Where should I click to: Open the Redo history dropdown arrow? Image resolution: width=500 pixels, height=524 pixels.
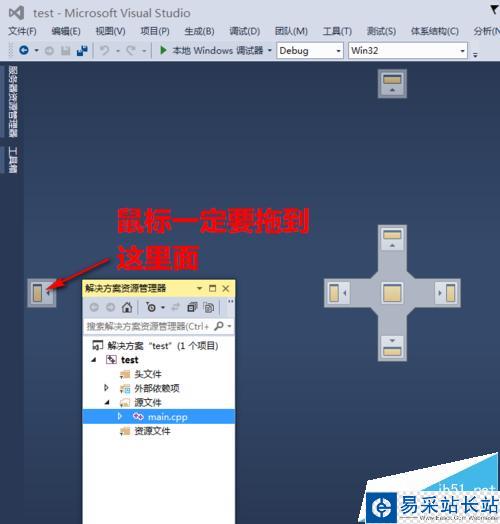point(144,51)
